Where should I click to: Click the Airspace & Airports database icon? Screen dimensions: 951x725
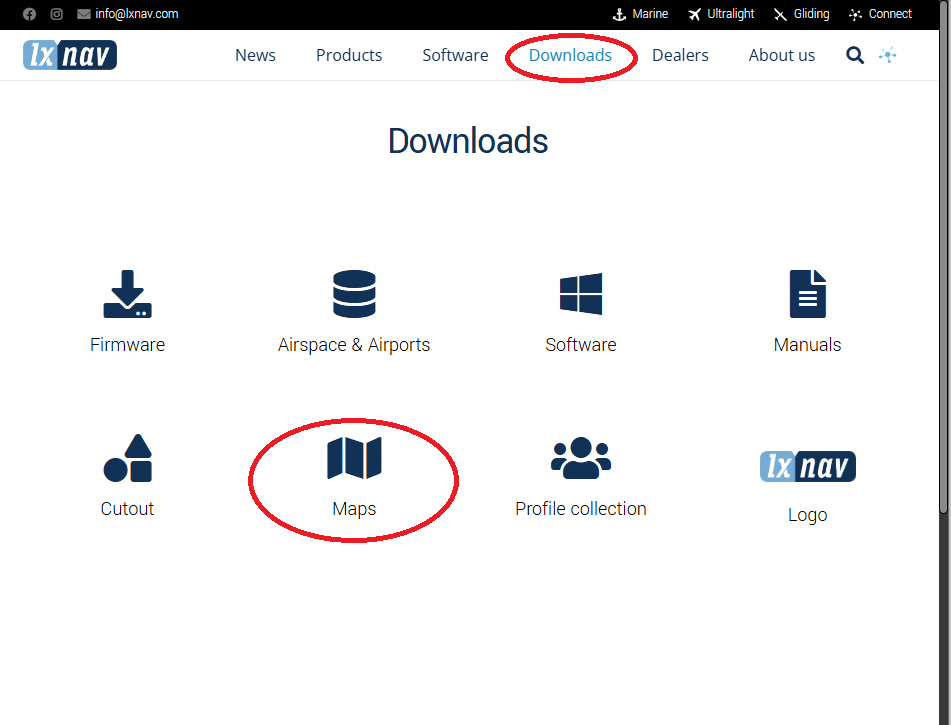click(354, 294)
